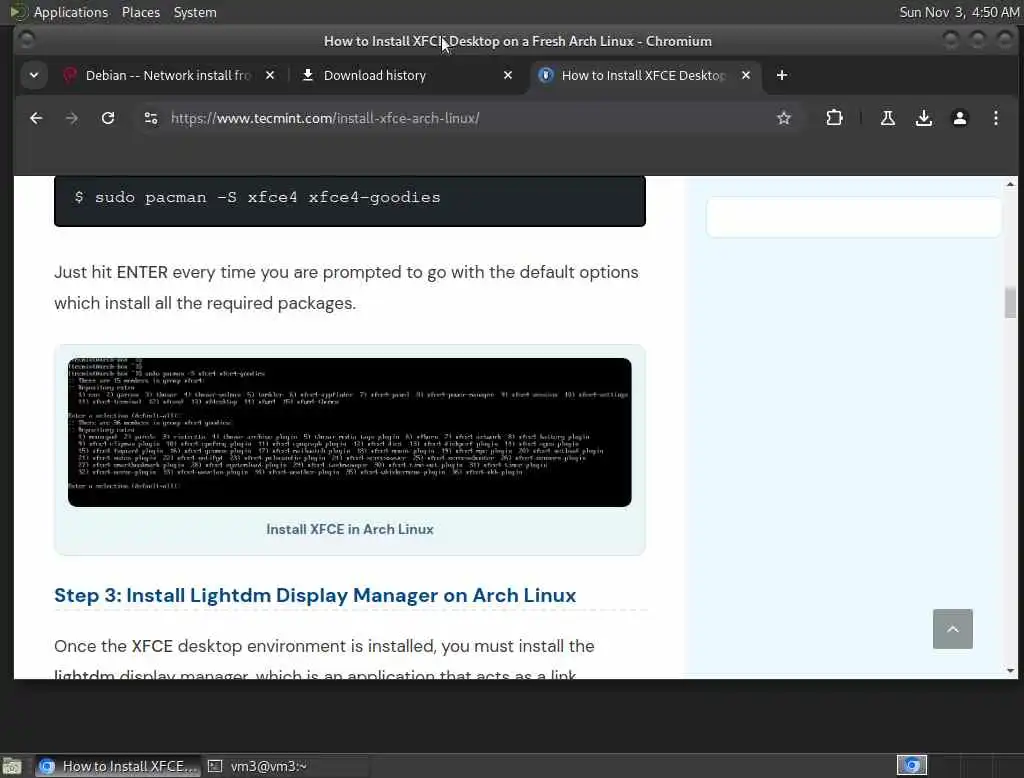Click the Tecmint tab favicon

[x=545, y=75]
